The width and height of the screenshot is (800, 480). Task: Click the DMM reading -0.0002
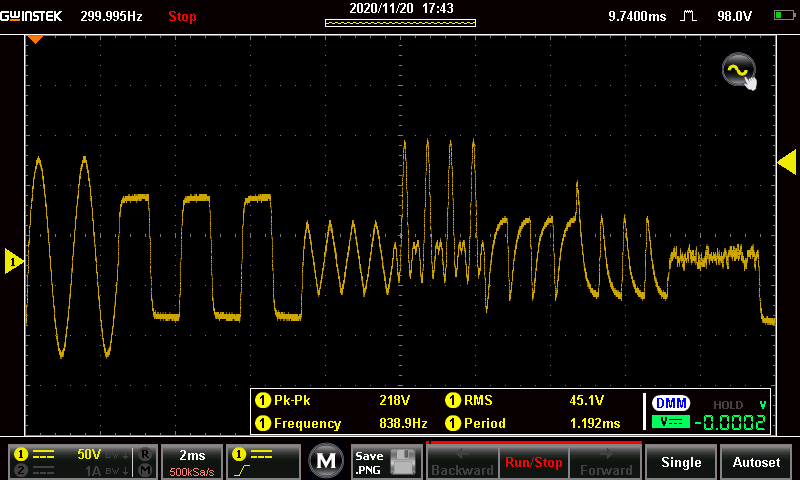[730, 423]
